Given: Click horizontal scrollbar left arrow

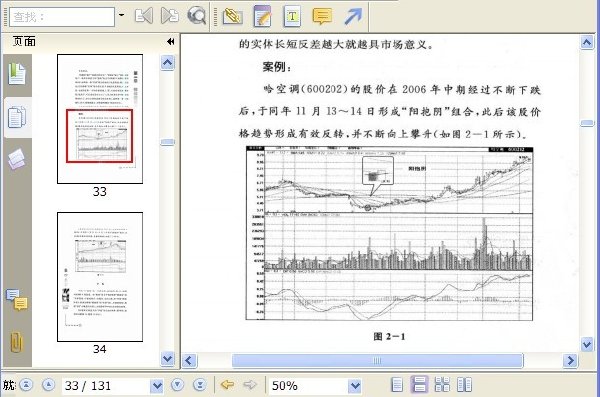Looking at the screenshot, I should coord(189,360).
